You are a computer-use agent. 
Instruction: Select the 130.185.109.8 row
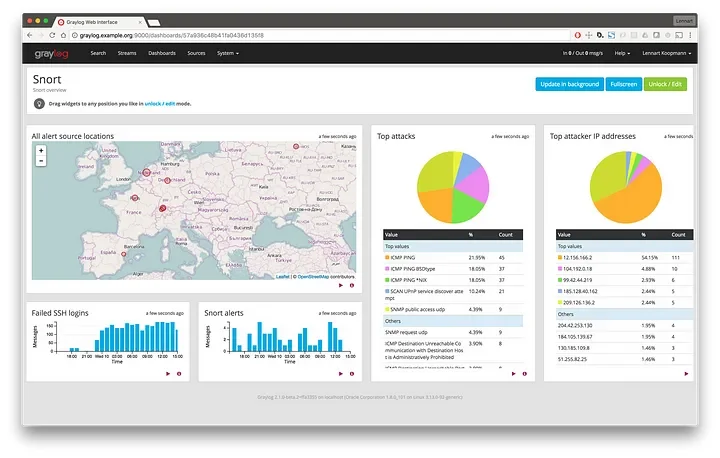pos(624,348)
